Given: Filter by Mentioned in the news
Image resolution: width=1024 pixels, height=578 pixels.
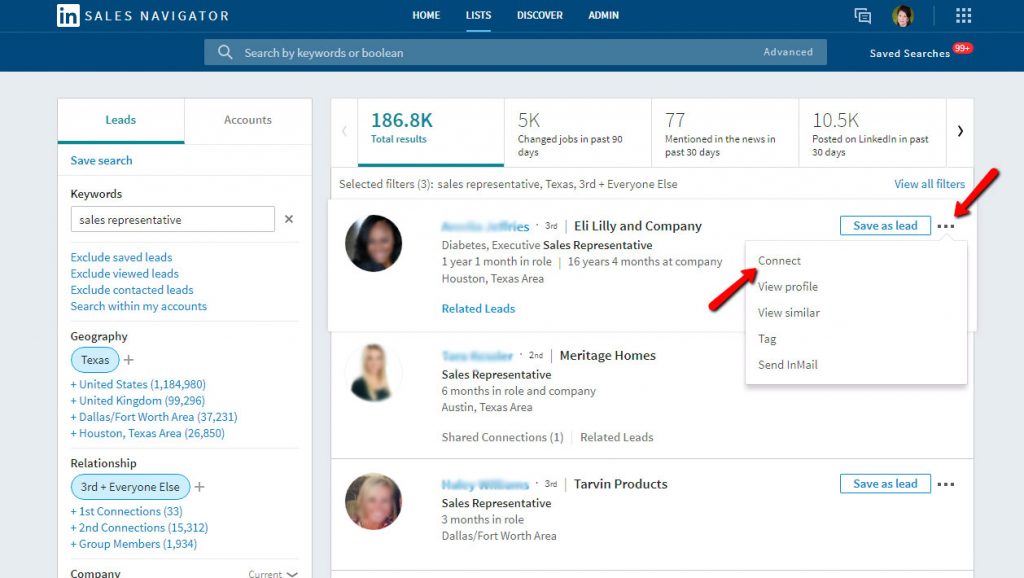Looking at the screenshot, I should coord(725,134).
